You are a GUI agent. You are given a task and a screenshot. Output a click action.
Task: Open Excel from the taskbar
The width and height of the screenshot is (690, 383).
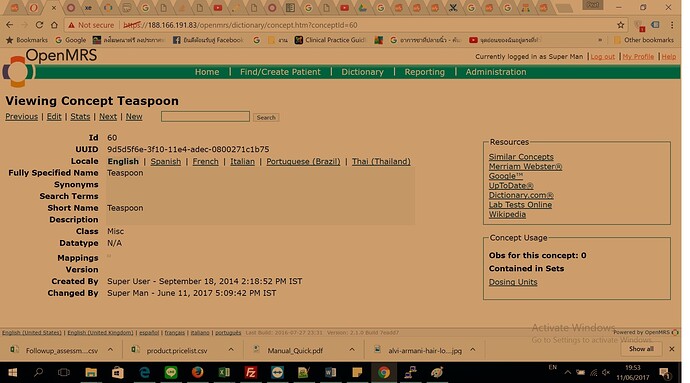click(224, 372)
